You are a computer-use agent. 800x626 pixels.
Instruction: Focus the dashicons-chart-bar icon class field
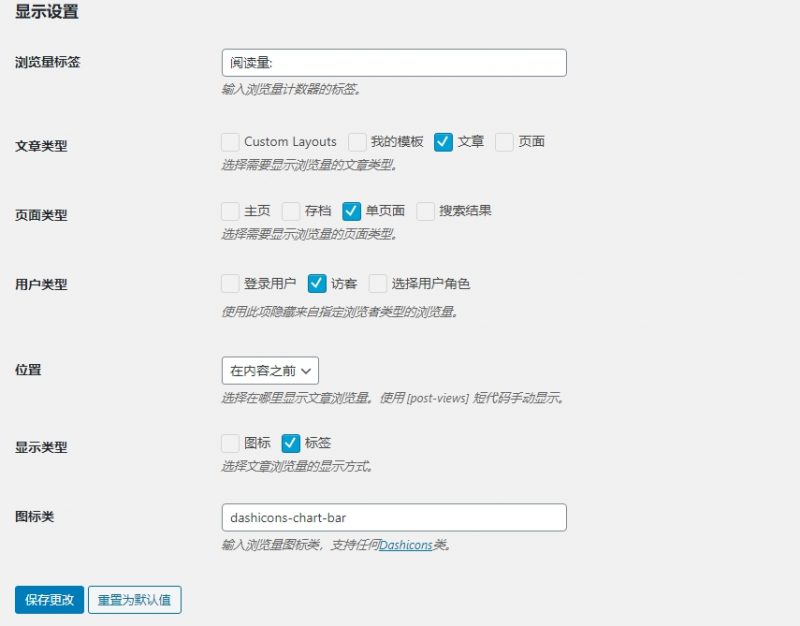[x=393, y=518]
